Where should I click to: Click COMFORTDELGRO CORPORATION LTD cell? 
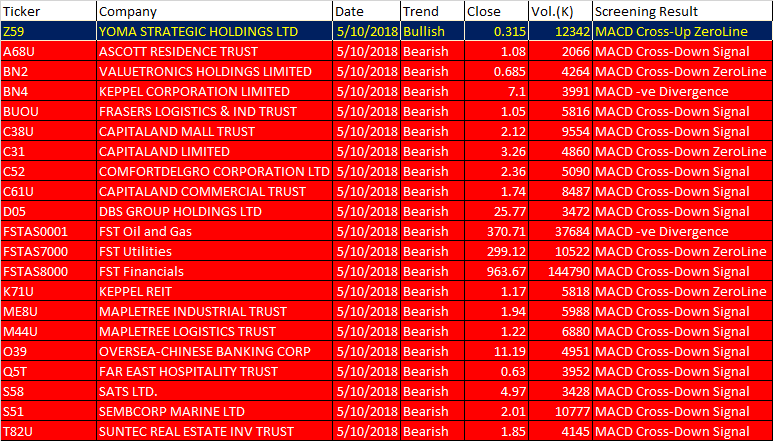pos(214,171)
